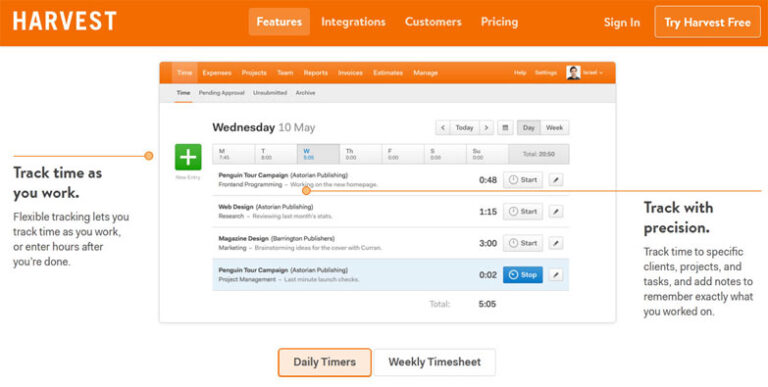Viewport: 768px width, 387px height.
Task: Click the 'Wednesday 10 May' heading
Action: 264,128
